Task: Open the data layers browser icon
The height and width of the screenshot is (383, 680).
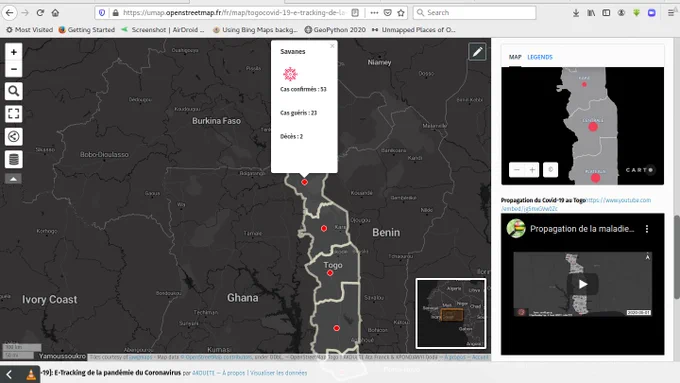Action: pos(13,159)
